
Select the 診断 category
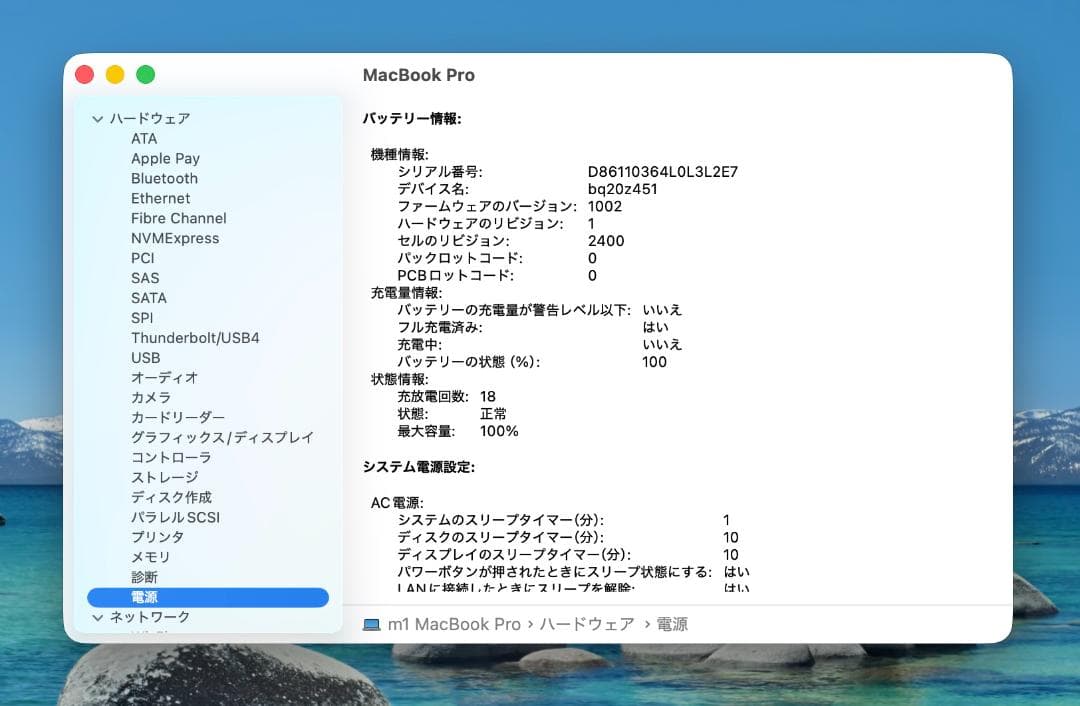click(x=146, y=577)
